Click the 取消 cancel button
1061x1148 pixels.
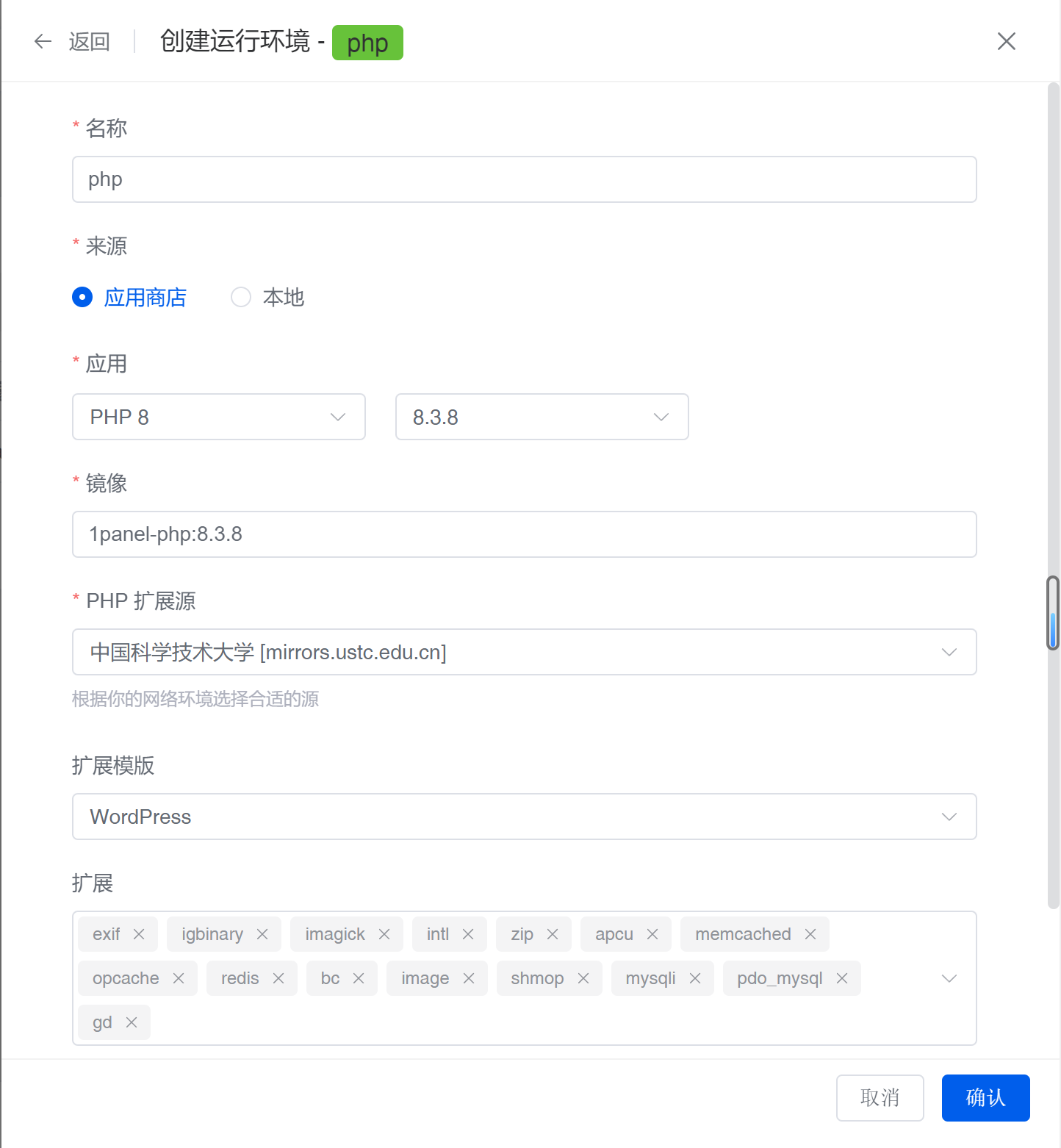pyautogui.click(x=880, y=1097)
